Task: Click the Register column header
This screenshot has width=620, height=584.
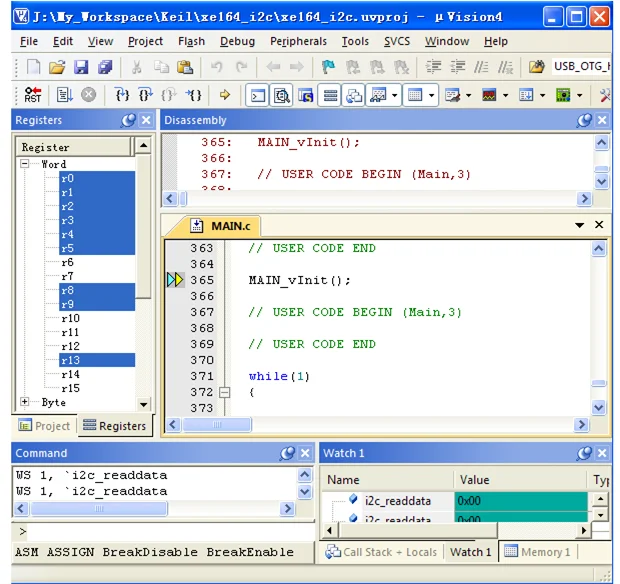Action: point(73,147)
